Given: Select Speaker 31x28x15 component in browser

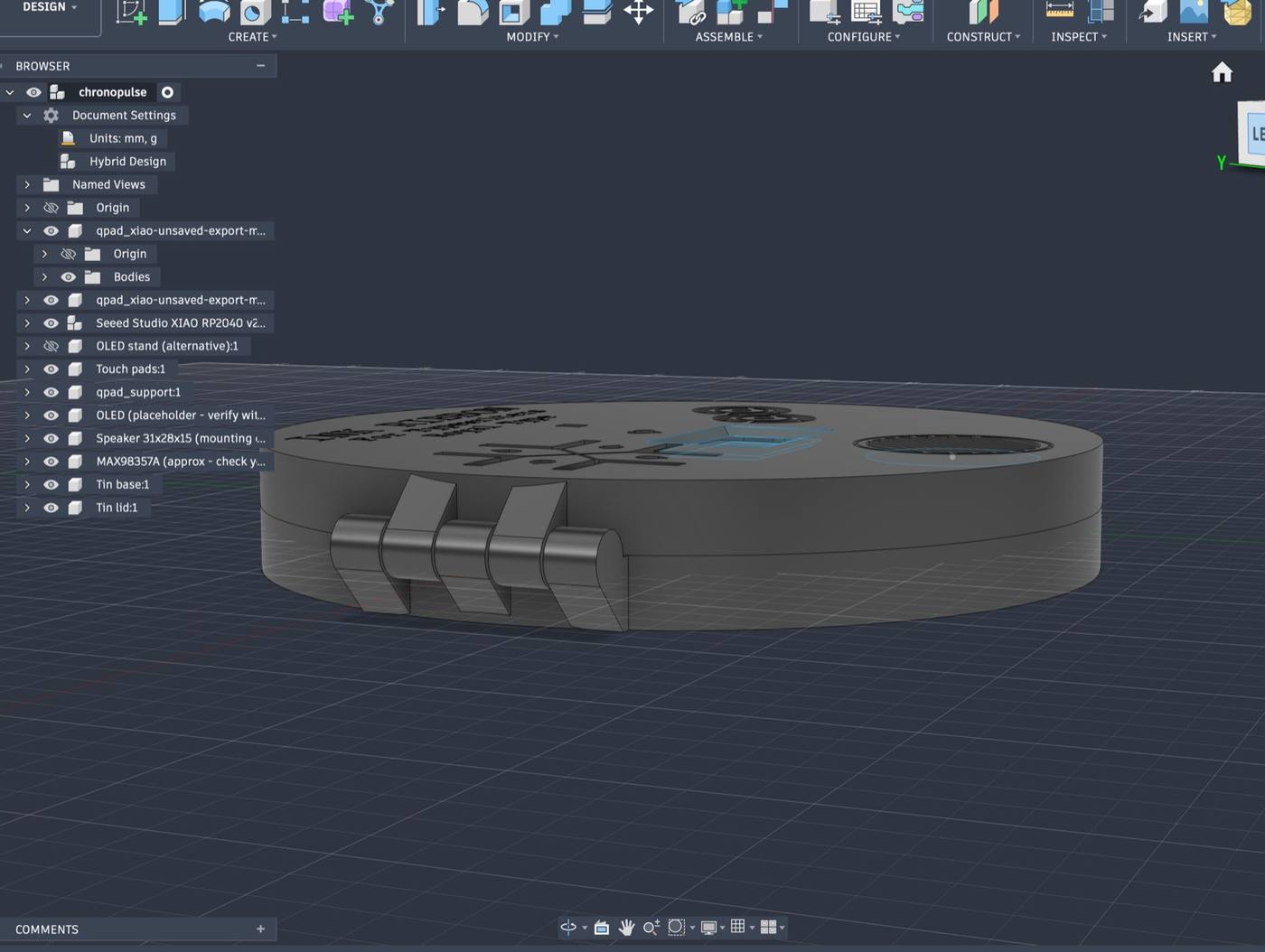Looking at the screenshot, I should pos(180,438).
